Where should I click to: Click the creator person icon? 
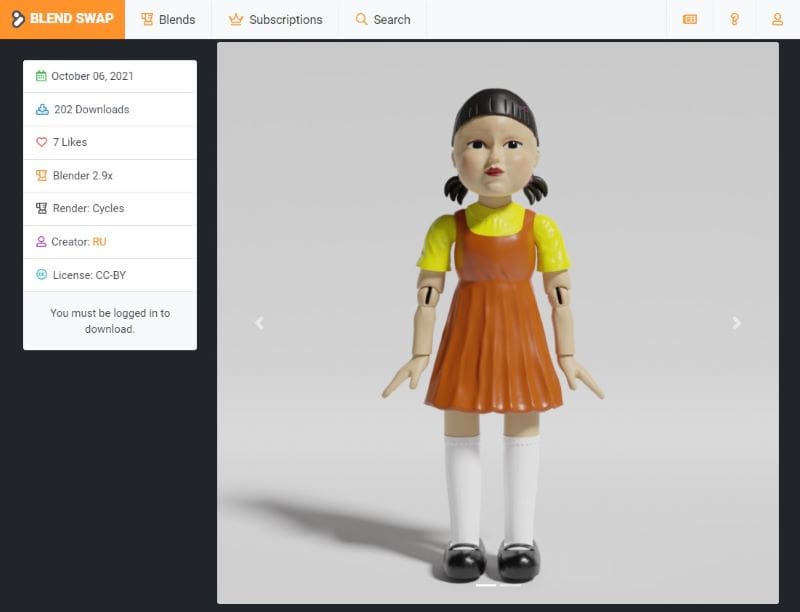[41, 242]
